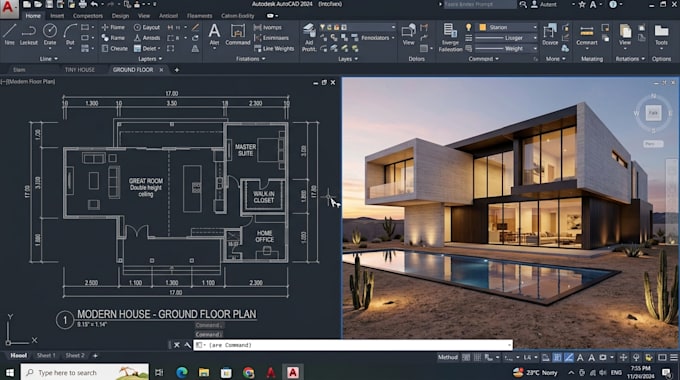This screenshot has height=380, width=680.
Task: Click the ViewCube in the 3D viewport
Action: [x=653, y=113]
